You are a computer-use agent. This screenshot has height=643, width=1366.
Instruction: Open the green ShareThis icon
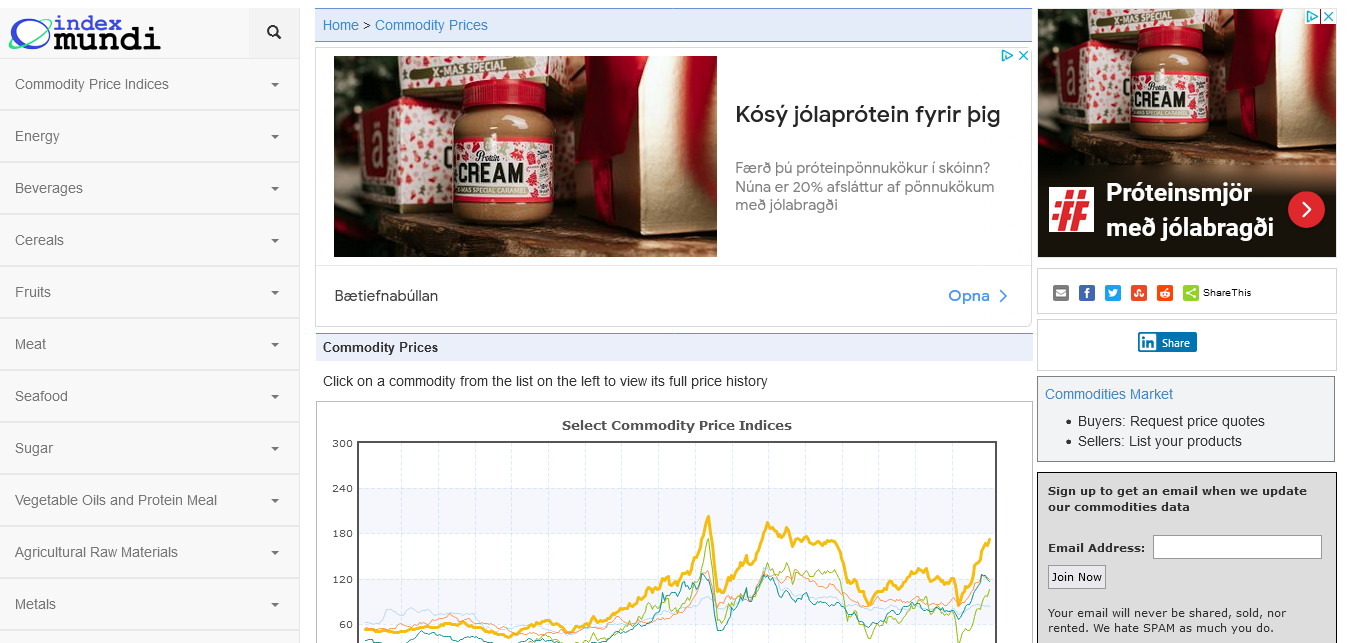click(1191, 293)
